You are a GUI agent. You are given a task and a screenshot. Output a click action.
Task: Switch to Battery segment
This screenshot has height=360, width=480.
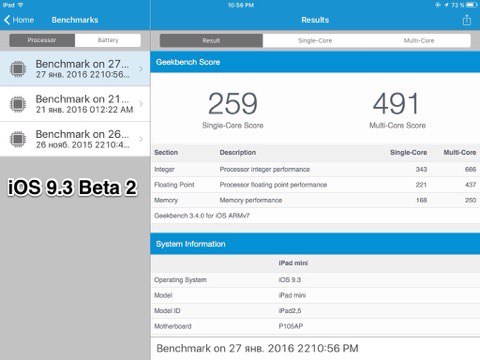pyautogui.click(x=108, y=40)
